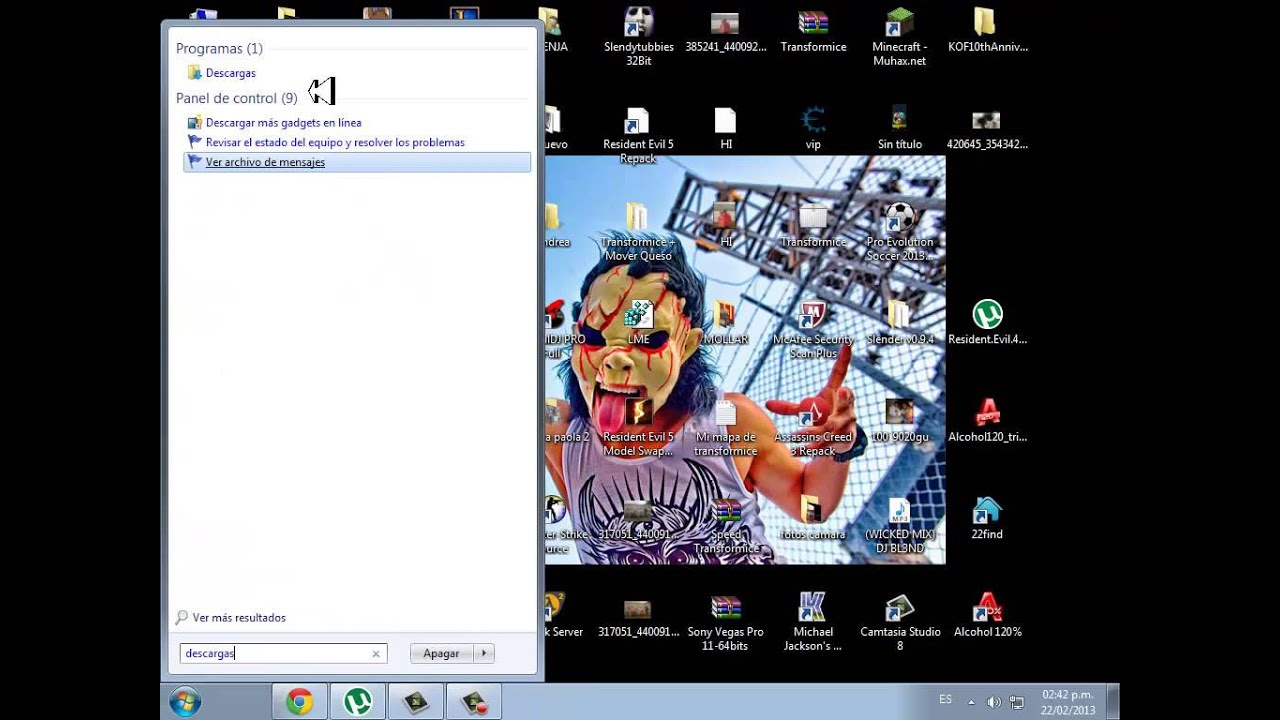The height and width of the screenshot is (720, 1280).
Task: Select the Resident.Evil.4 torrent icon
Action: [x=987, y=324]
